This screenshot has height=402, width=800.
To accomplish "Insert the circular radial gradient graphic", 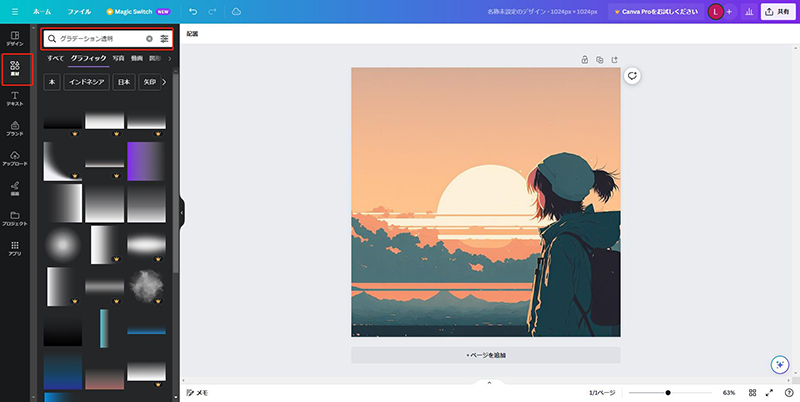I will coord(63,245).
